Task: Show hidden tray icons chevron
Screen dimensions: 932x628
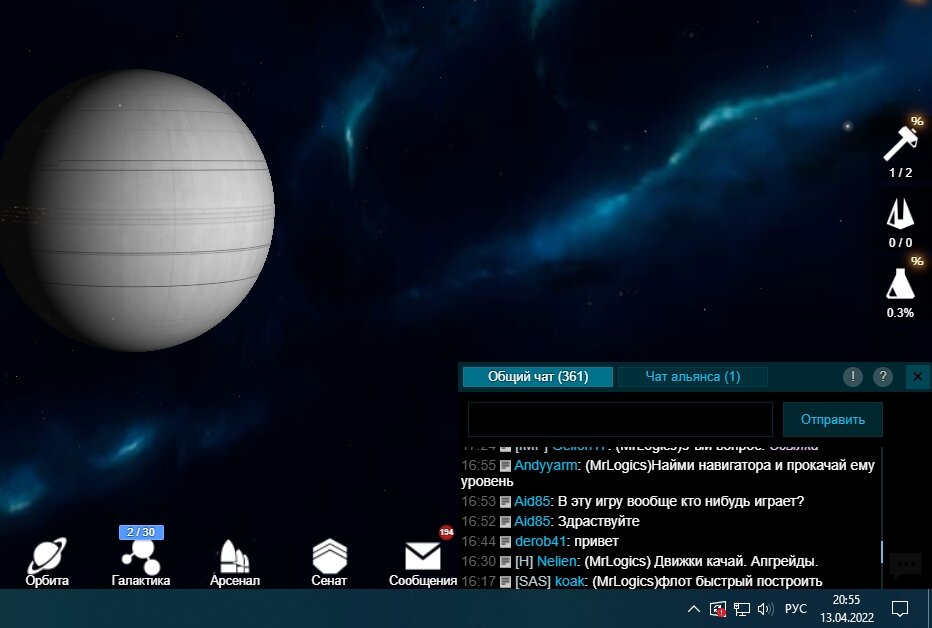Action: pos(694,608)
